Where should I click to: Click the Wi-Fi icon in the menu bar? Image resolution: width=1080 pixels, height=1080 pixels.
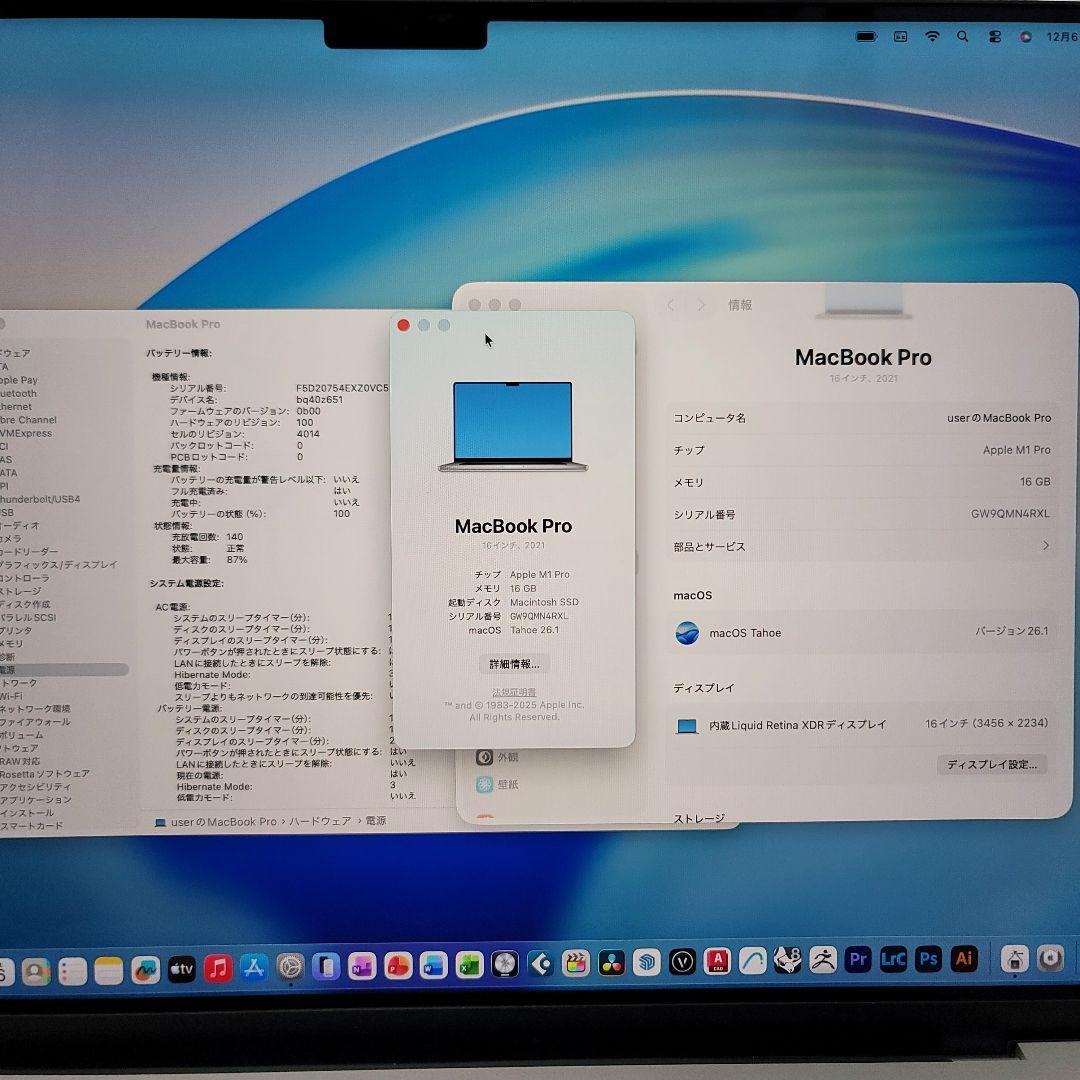click(x=932, y=36)
